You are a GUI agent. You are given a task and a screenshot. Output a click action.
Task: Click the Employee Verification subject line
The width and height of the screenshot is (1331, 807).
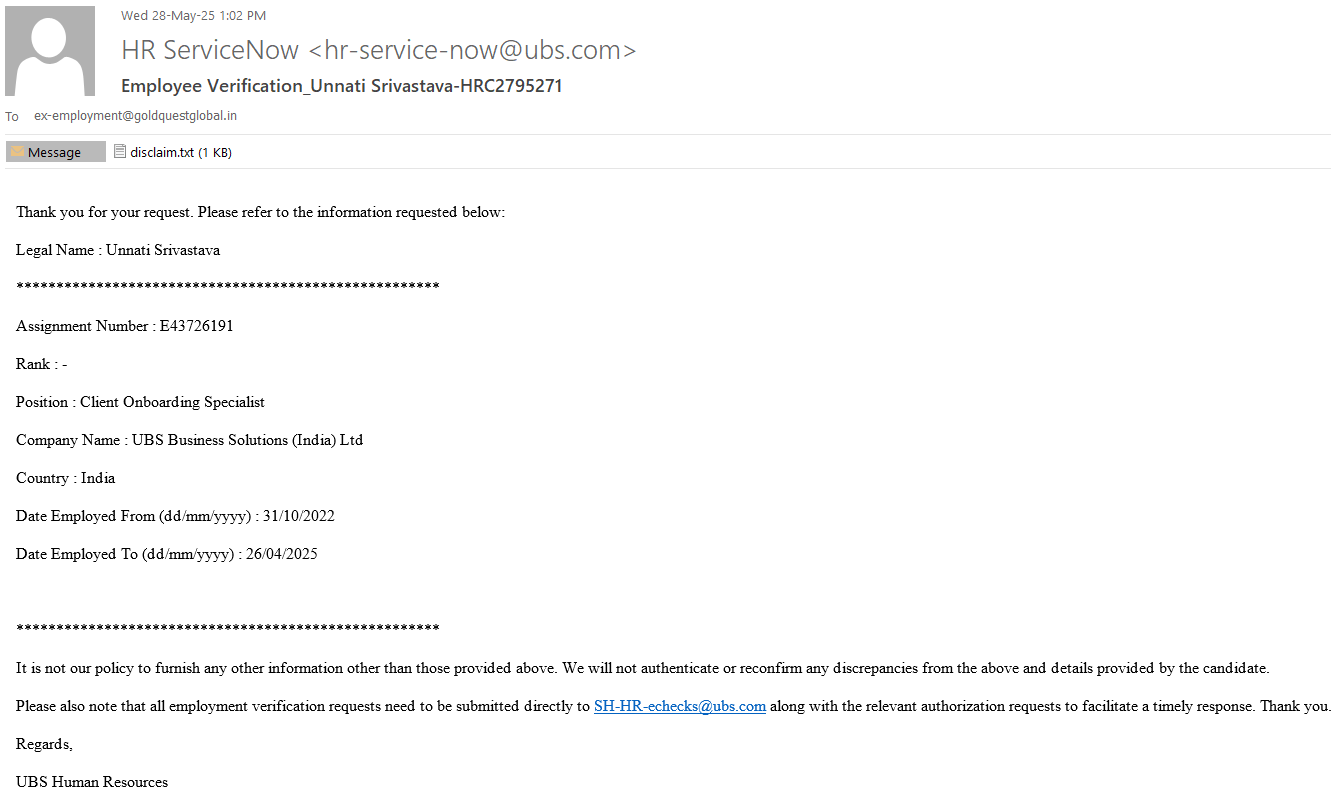pyautogui.click(x=341, y=86)
